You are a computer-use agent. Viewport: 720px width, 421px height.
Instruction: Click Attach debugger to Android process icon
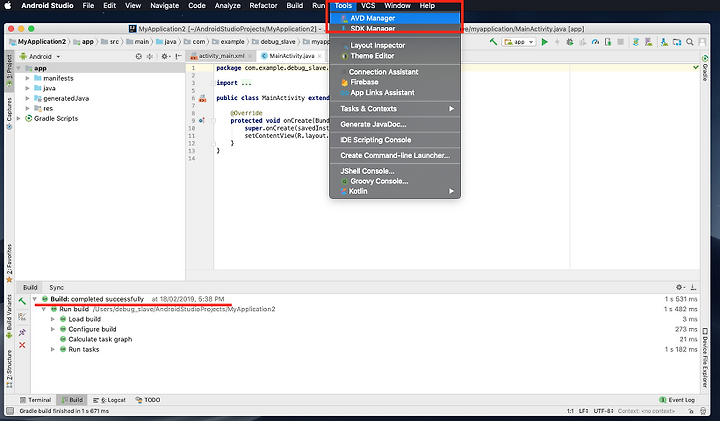(608, 42)
